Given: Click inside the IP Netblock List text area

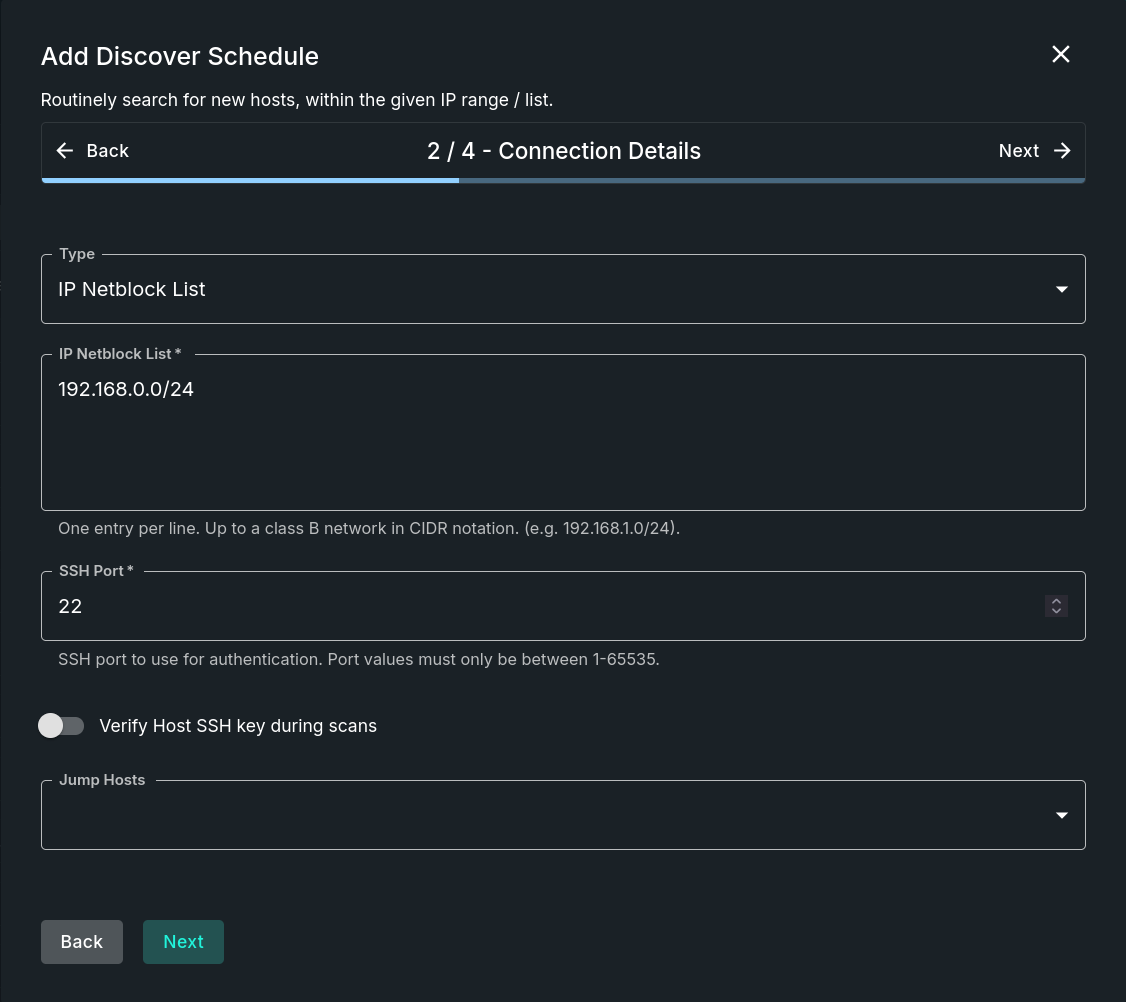Looking at the screenshot, I should 563,432.
